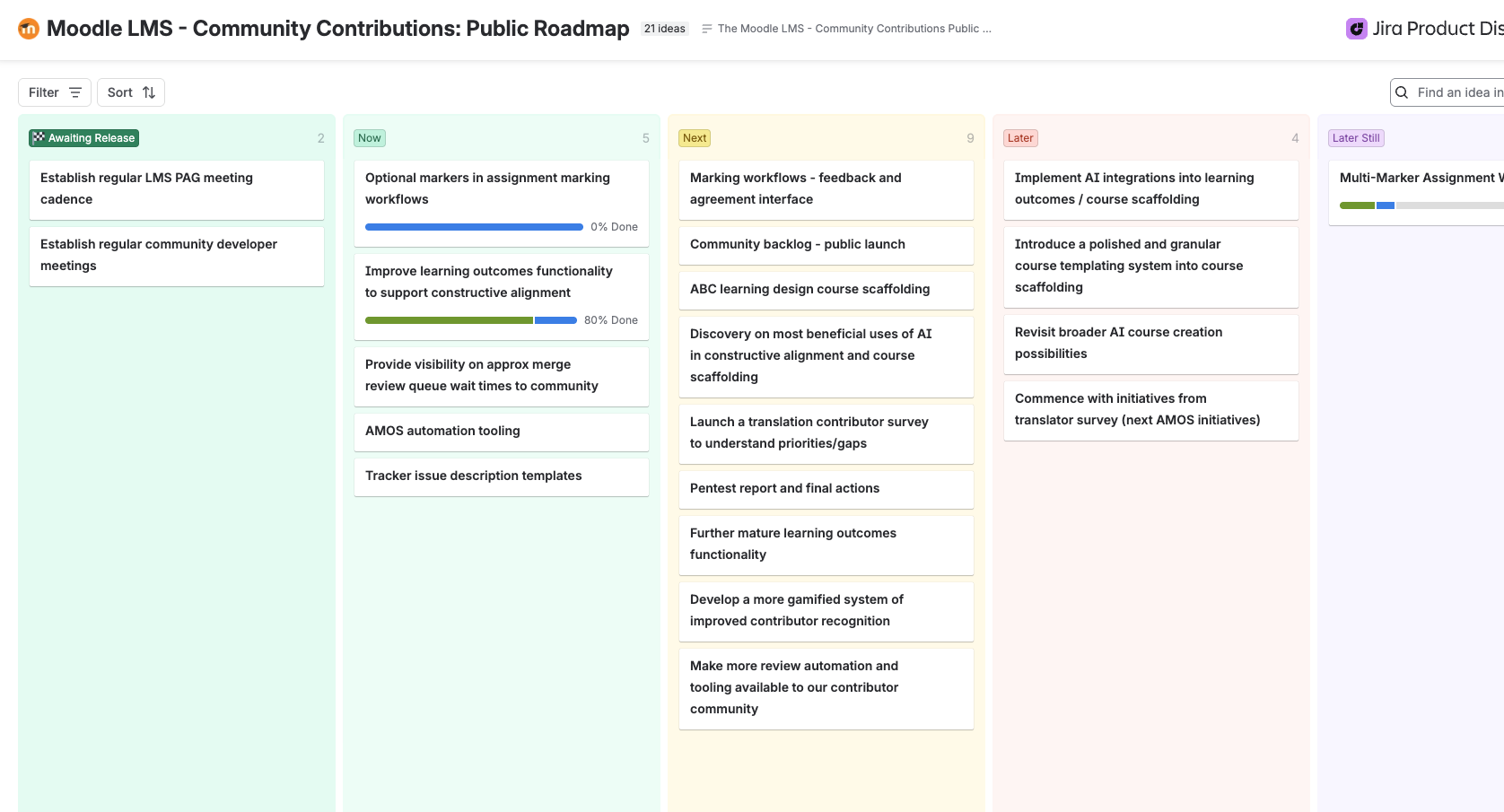The image size is (1504, 812).
Task: Open Marking workflows feedback and agreement card
Action: (826, 189)
